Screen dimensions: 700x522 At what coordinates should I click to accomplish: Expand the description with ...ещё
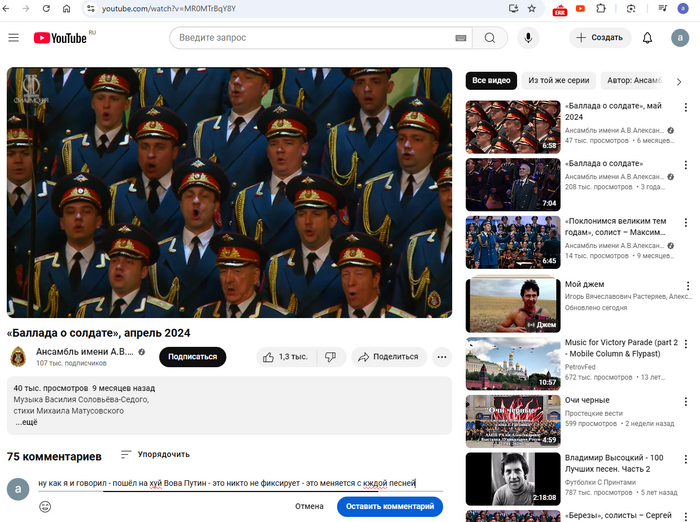[x=27, y=422]
